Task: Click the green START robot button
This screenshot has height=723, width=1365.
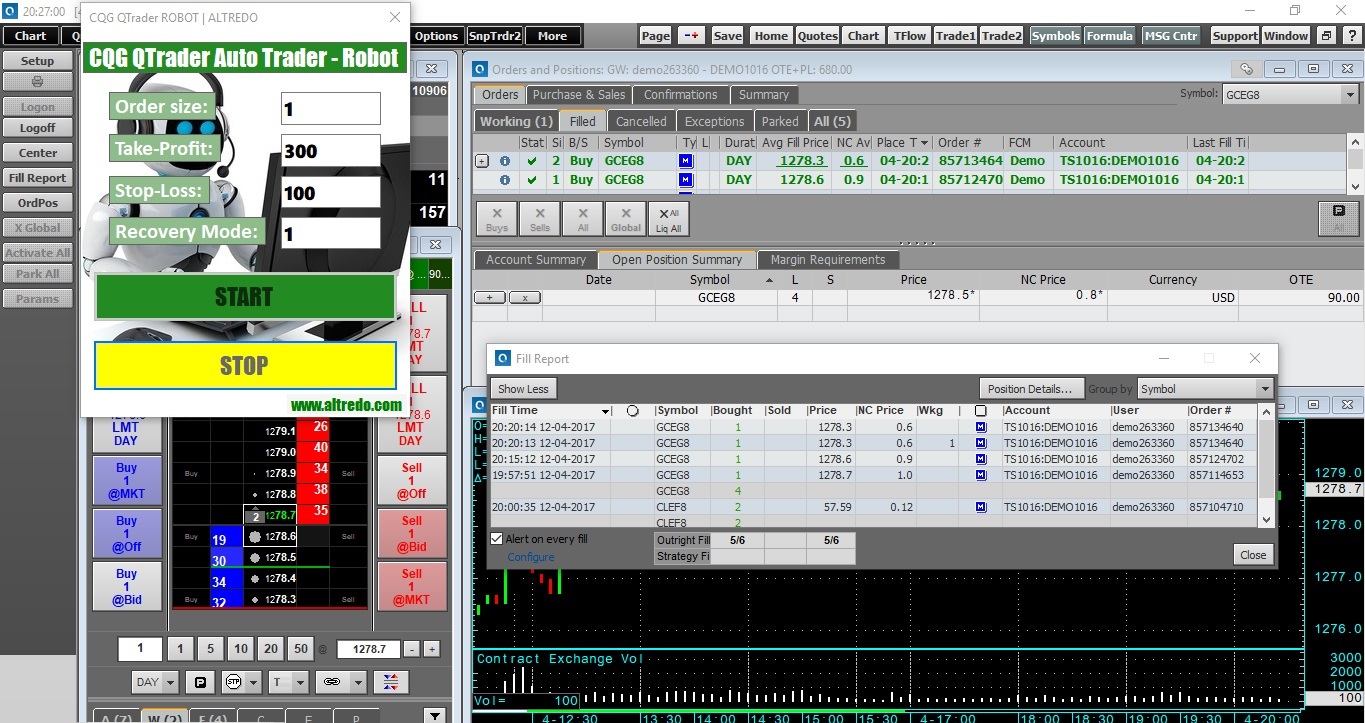Action: (x=245, y=297)
